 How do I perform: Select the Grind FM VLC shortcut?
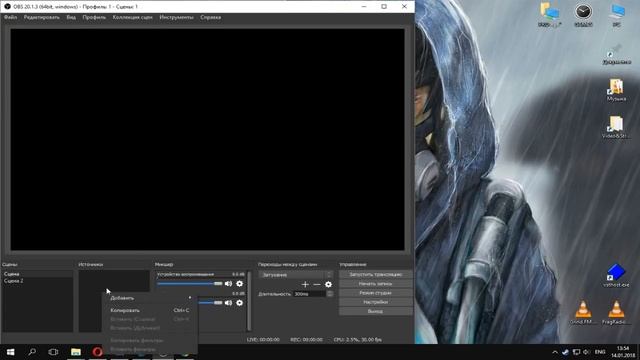click(x=583, y=313)
